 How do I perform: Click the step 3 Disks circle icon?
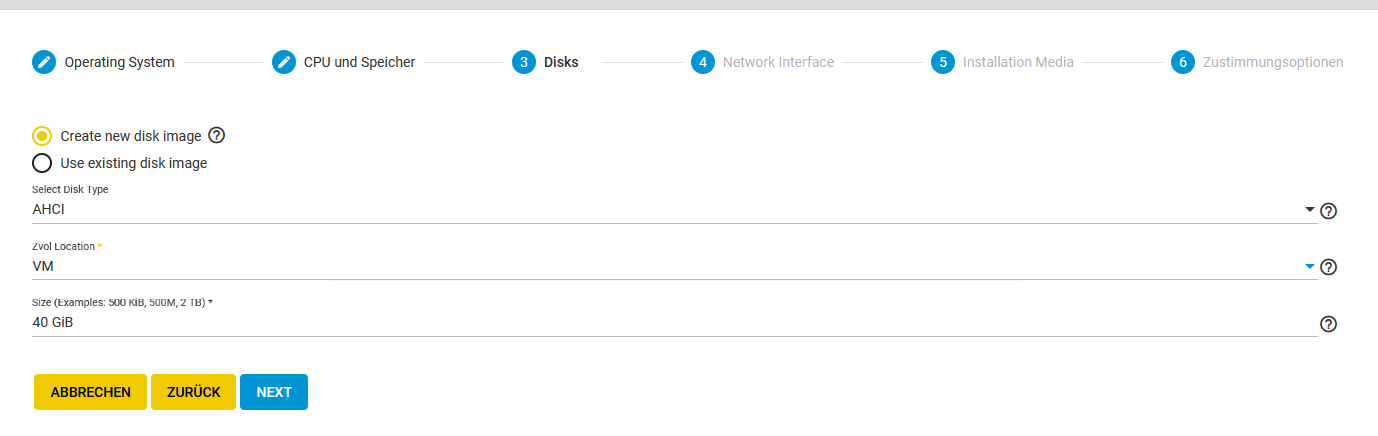tap(523, 62)
